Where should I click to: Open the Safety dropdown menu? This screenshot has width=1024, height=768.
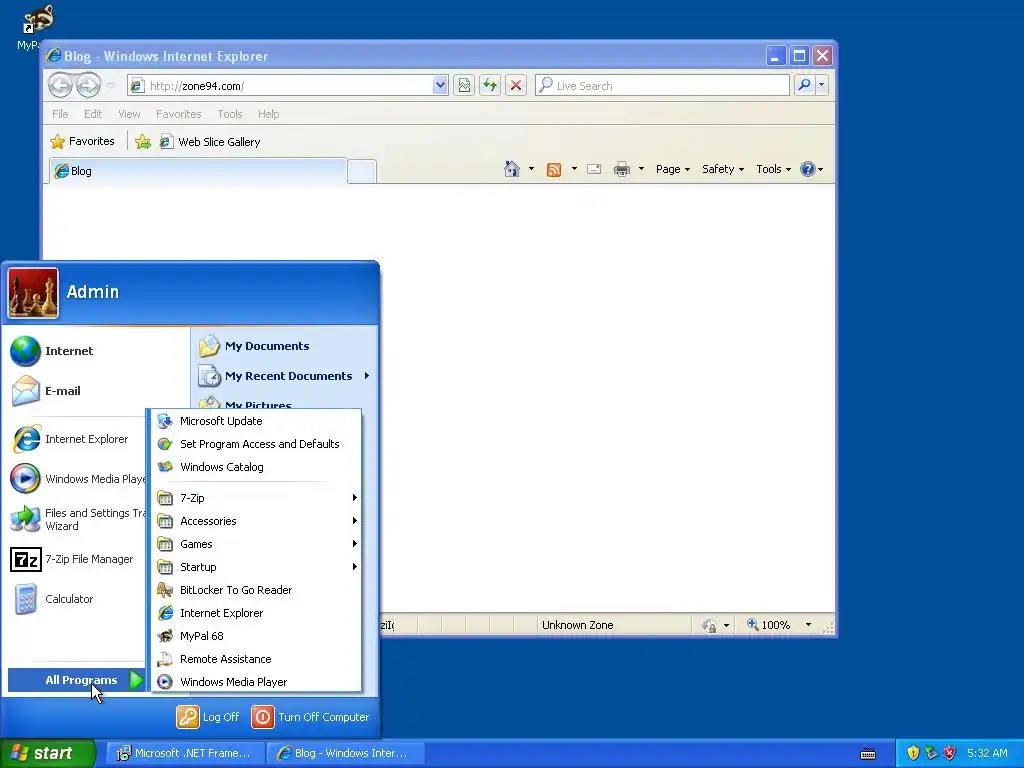(x=722, y=169)
